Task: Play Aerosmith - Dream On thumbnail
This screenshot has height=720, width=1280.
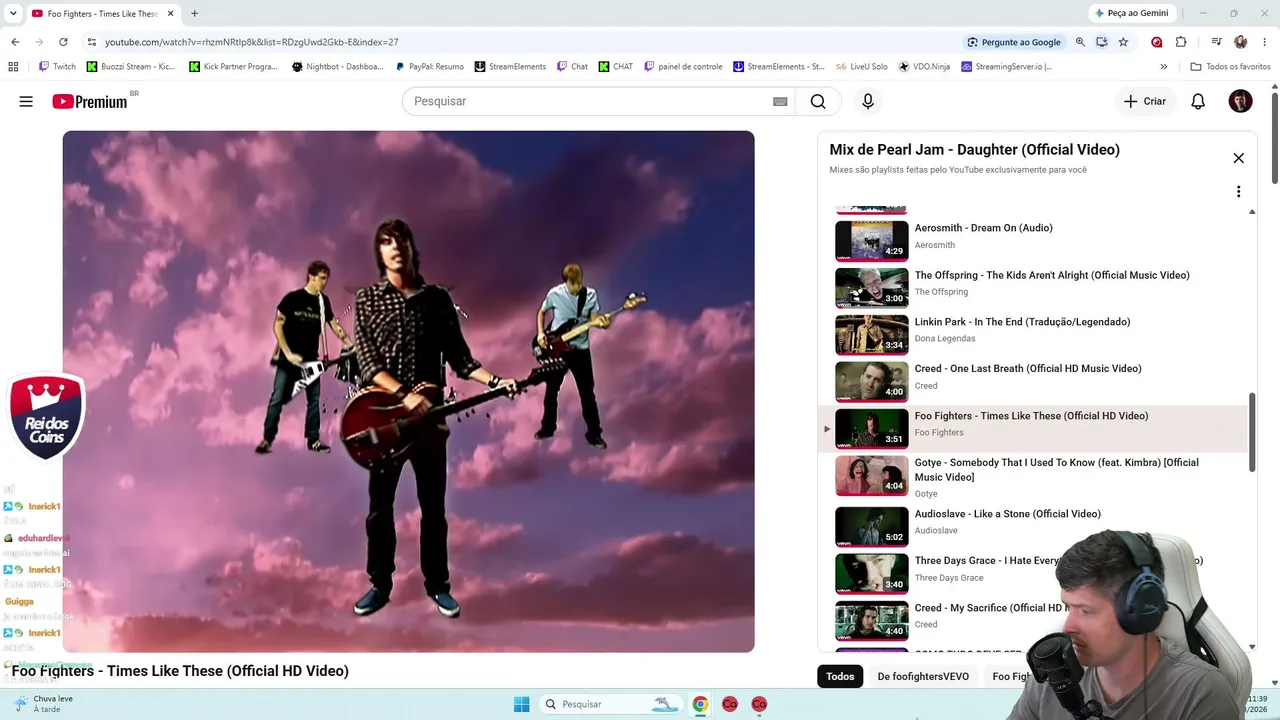Action: coord(871,240)
